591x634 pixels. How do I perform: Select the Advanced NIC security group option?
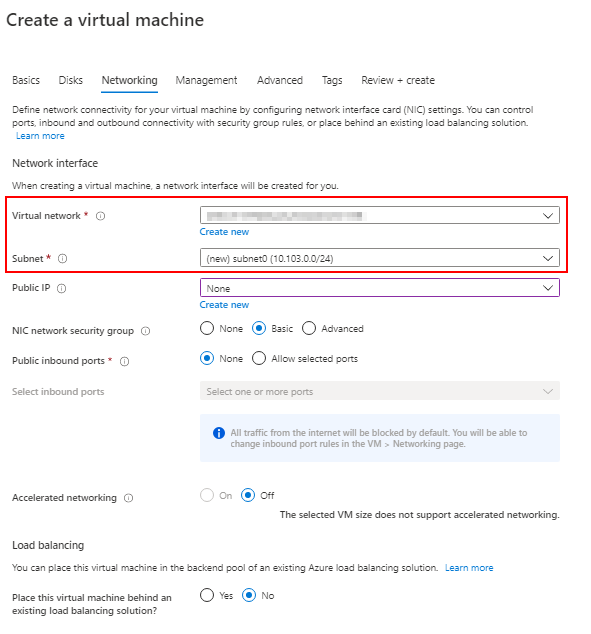click(309, 328)
